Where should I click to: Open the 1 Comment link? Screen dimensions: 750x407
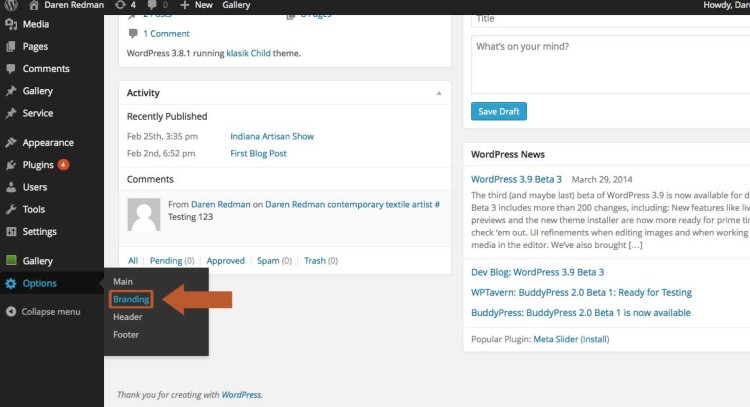click(x=166, y=33)
